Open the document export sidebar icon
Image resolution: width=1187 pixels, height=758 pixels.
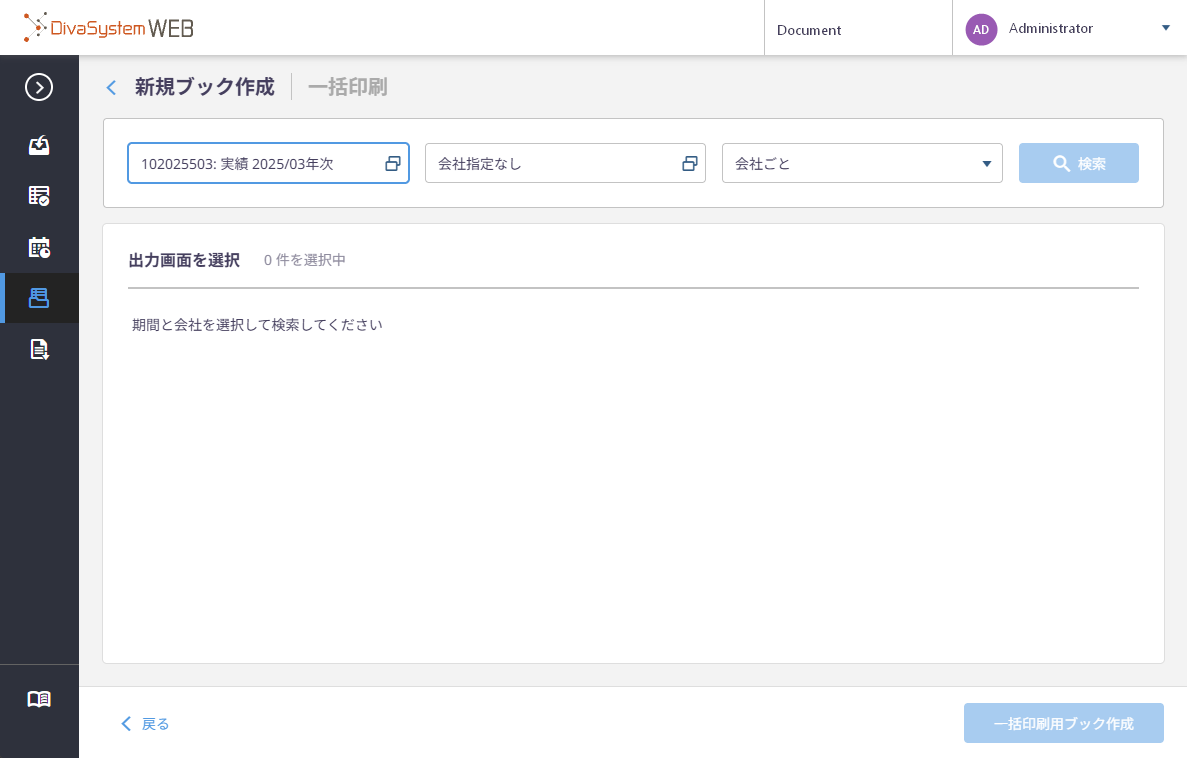(39, 349)
